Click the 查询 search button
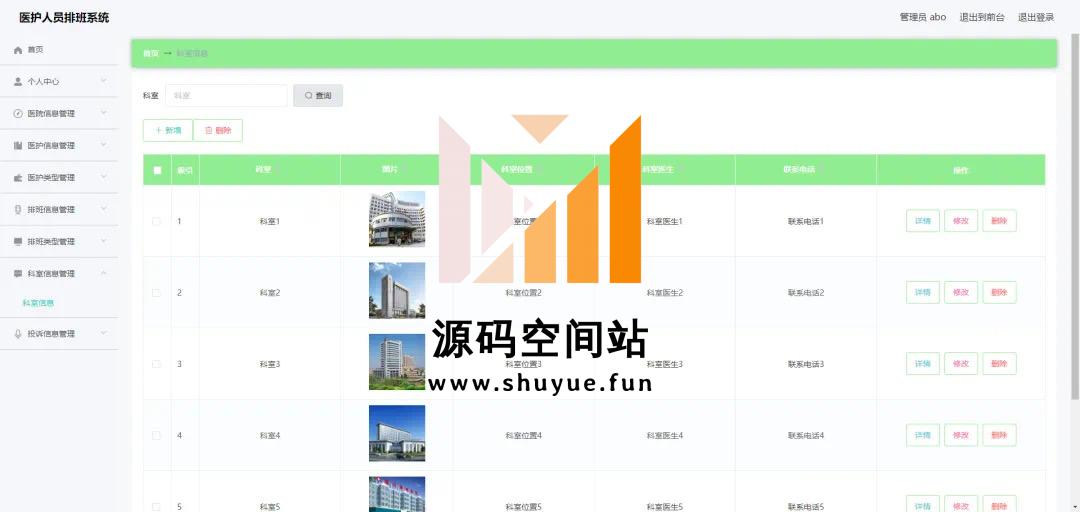Image resolution: width=1080 pixels, height=512 pixels. coord(318,96)
